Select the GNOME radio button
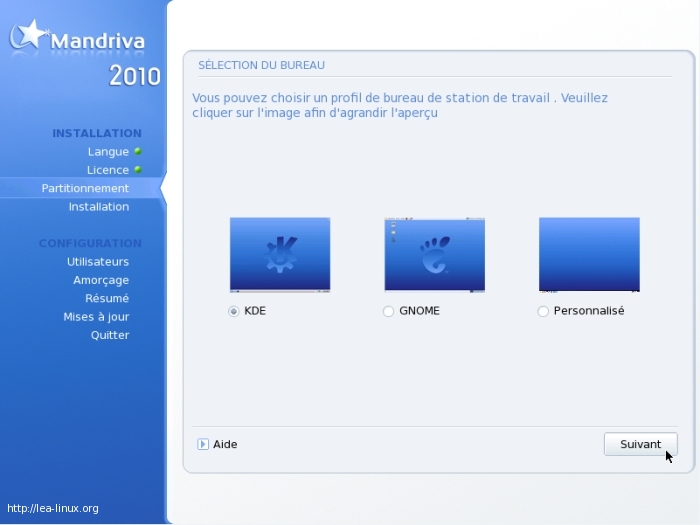Image resolution: width=700 pixels, height=525 pixels. (x=388, y=311)
